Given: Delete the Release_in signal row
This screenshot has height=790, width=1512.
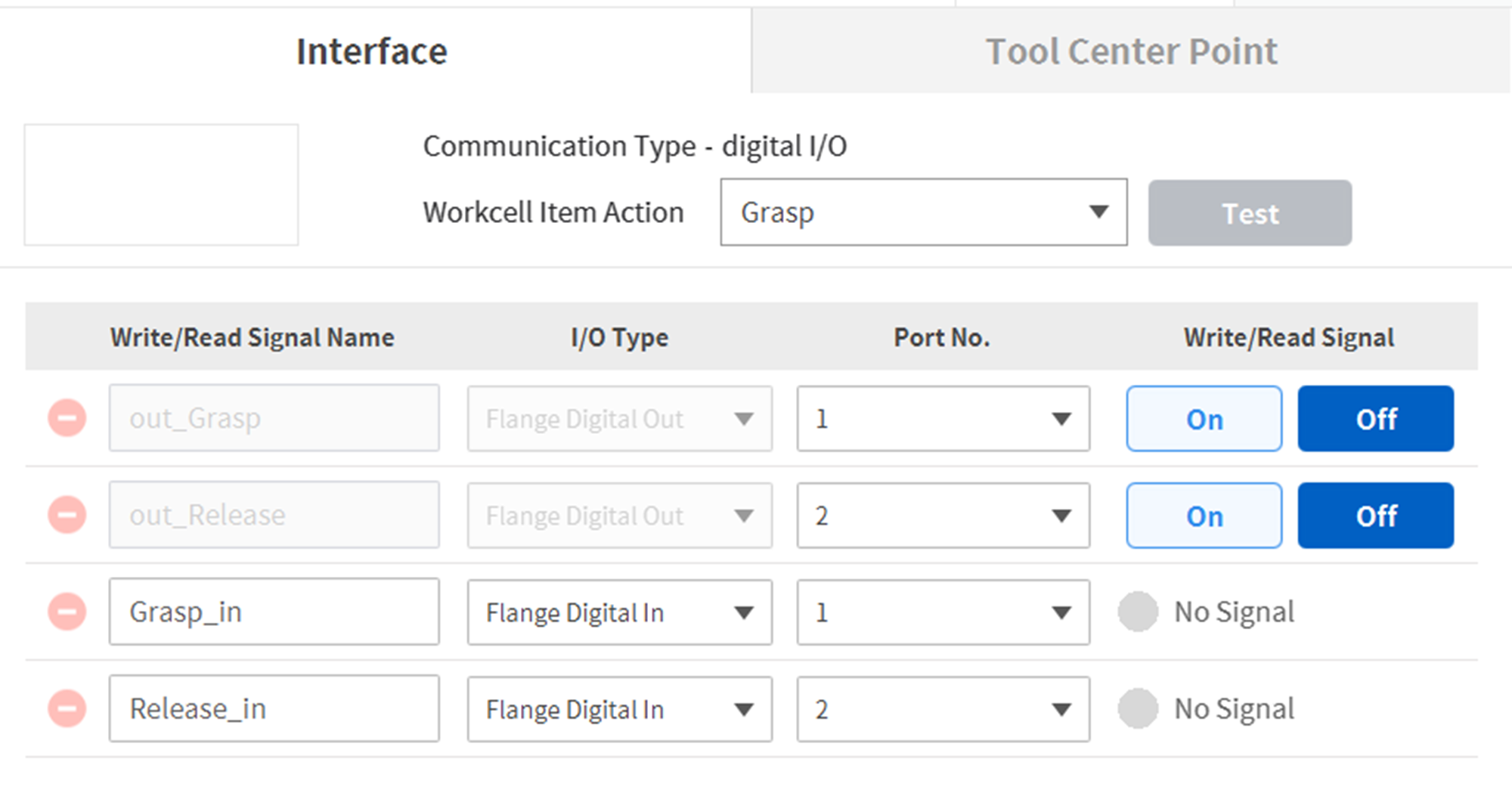Looking at the screenshot, I should (67, 708).
